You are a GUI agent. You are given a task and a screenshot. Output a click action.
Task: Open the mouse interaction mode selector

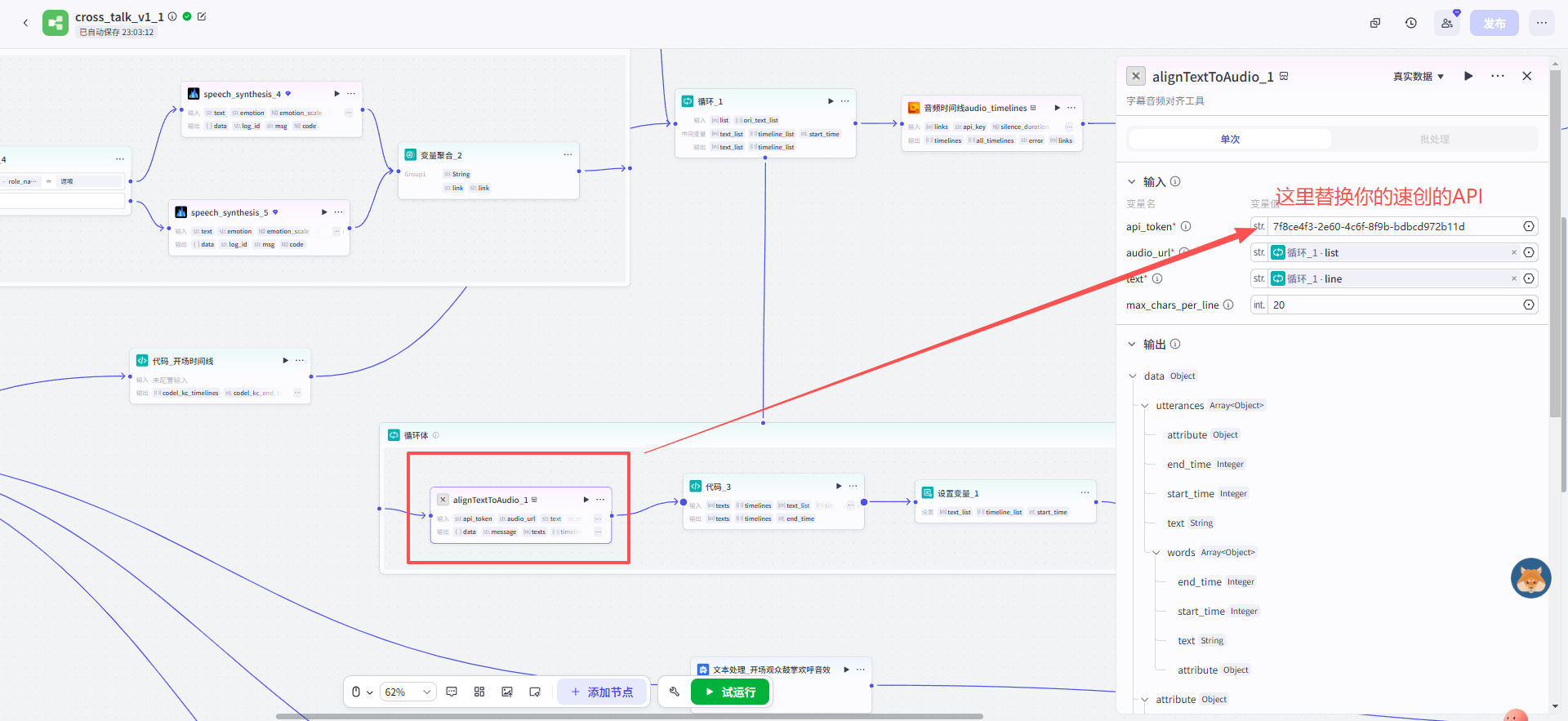point(361,692)
